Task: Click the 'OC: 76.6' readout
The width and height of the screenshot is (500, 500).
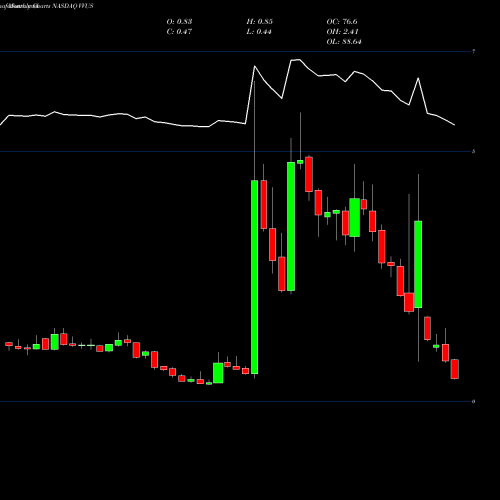Action: 342,22
